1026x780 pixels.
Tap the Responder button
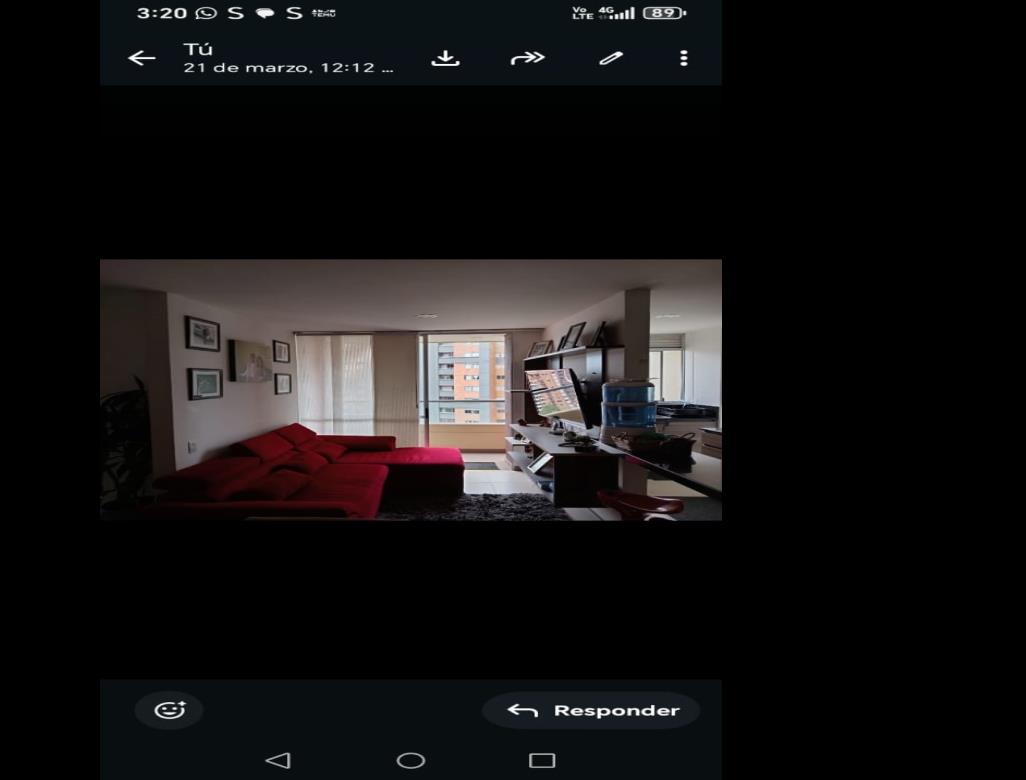[592, 710]
